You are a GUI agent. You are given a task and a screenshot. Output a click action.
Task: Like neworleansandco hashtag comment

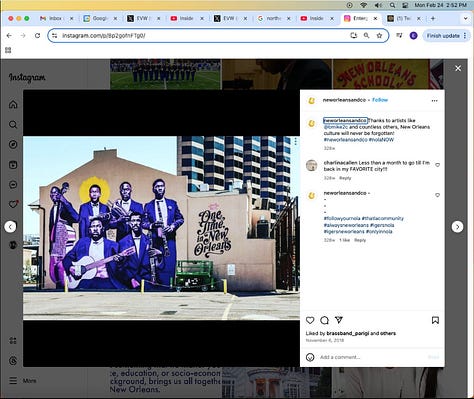coord(438,195)
